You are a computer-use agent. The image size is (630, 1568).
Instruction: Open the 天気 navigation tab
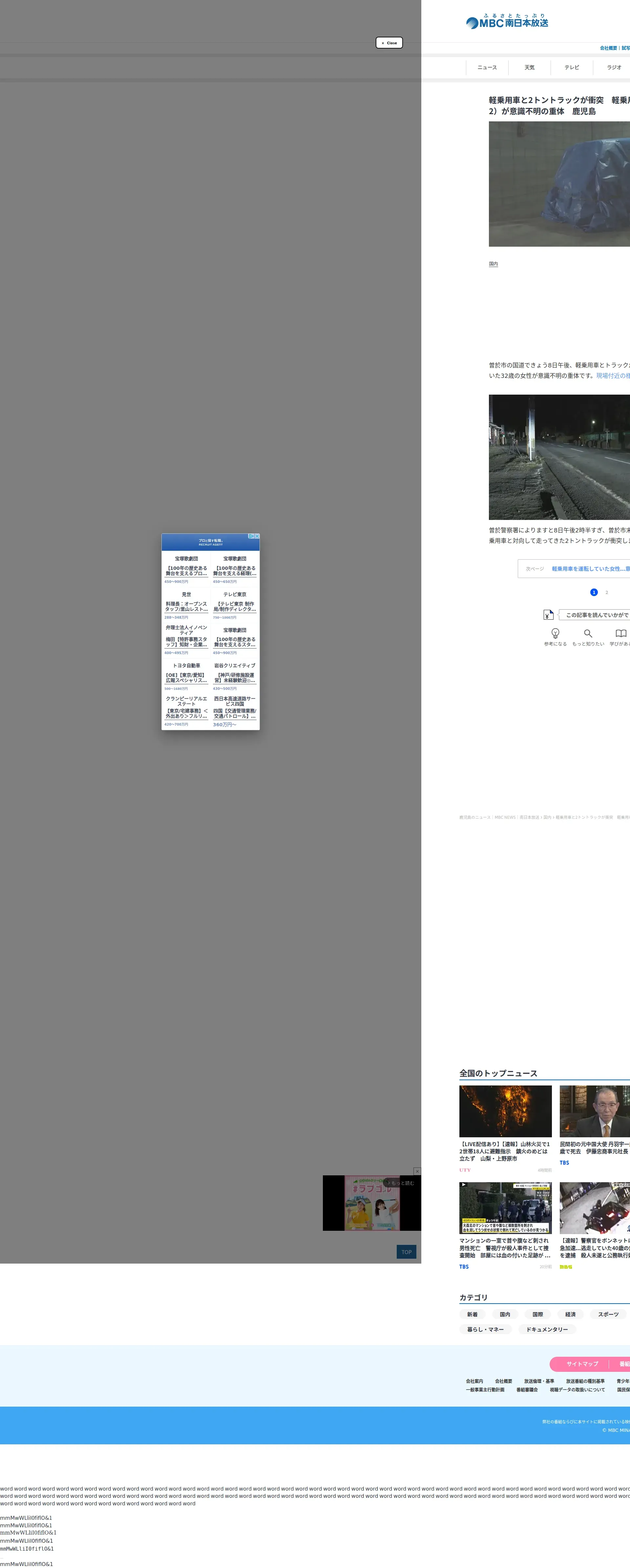pyautogui.click(x=529, y=68)
